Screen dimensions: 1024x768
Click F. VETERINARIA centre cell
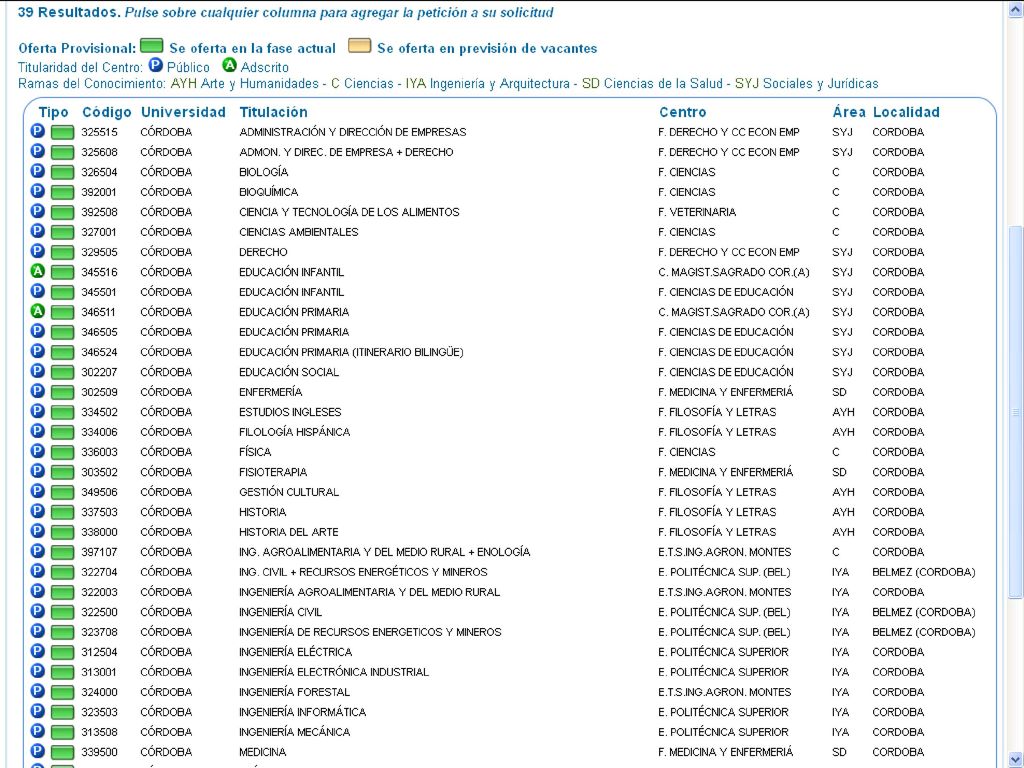pyautogui.click(x=697, y=212)
